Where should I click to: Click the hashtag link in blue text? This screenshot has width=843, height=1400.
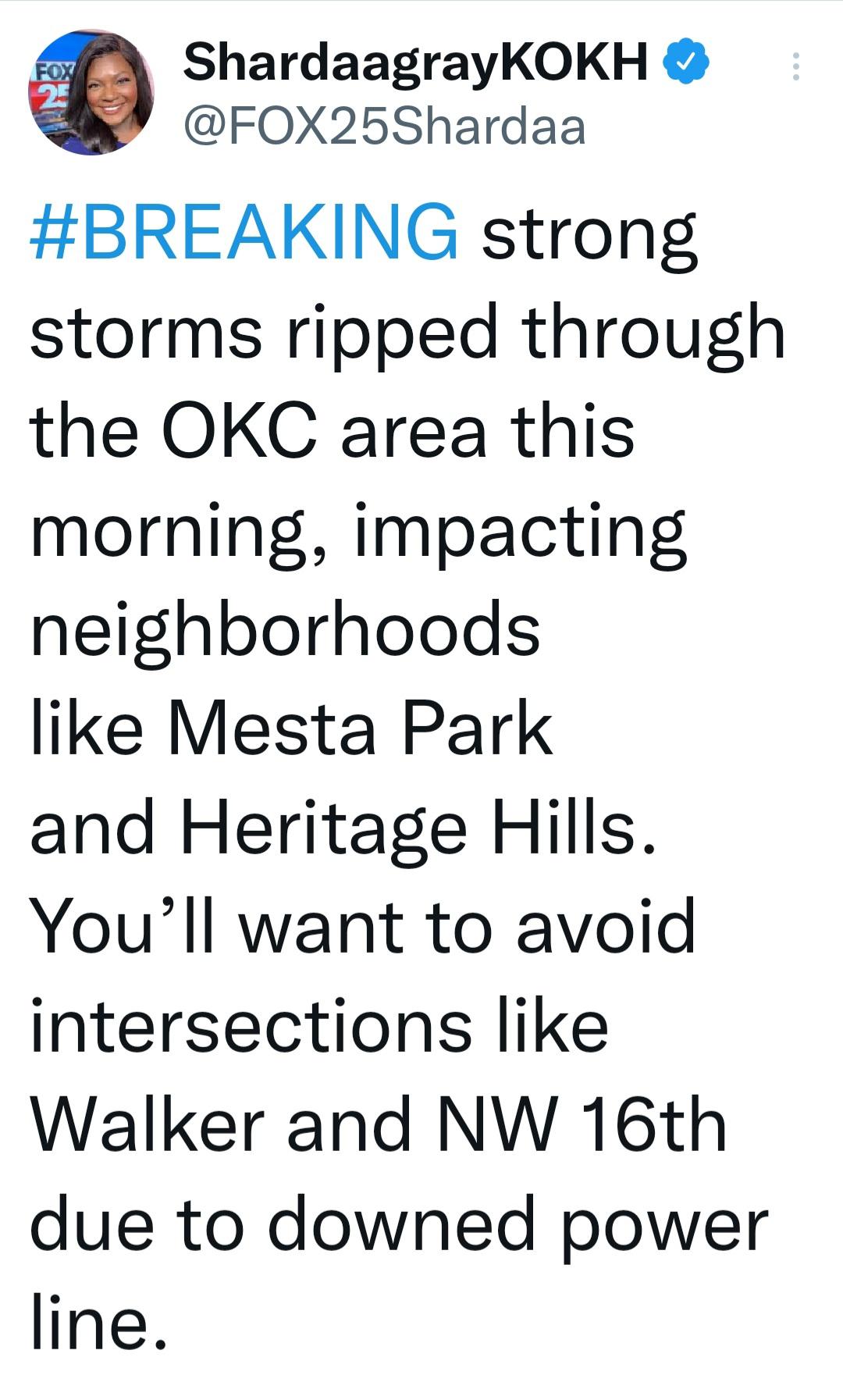[x=238, y=233]
